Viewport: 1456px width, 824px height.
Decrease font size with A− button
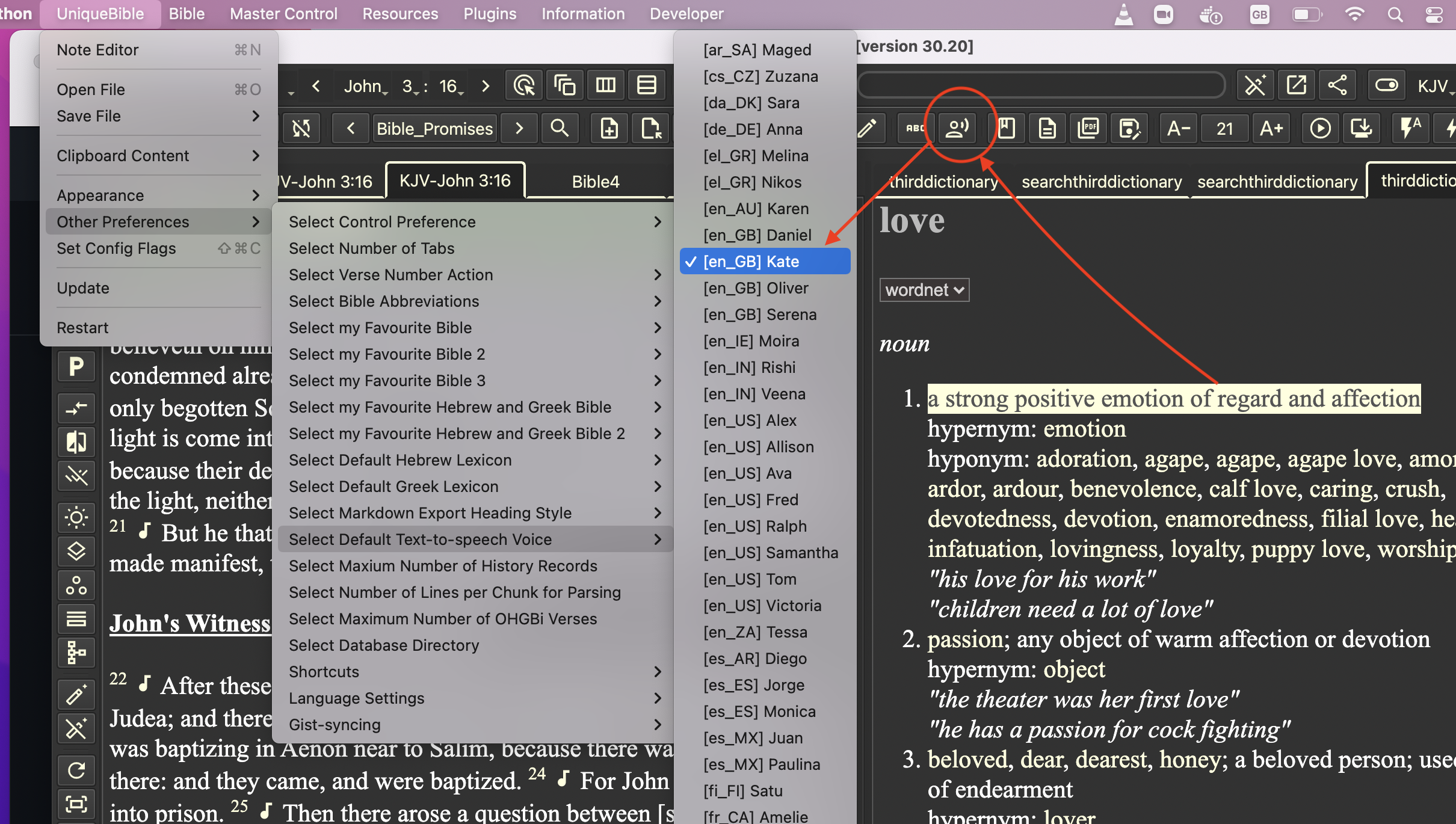(x=1179, y=128)
